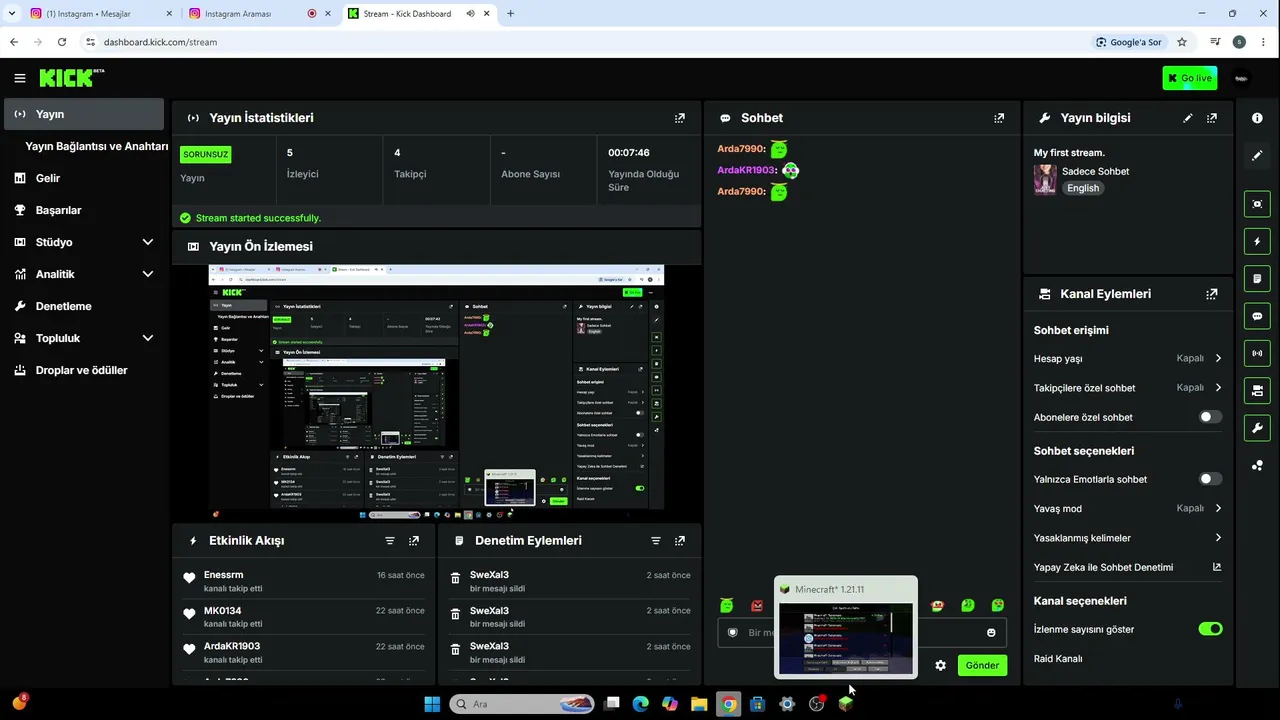Edit stream info with the pencil icon in Yayın bilgisi
Image resolution: width=1280 pixels, height=720 pixels.
[1188, 118]
